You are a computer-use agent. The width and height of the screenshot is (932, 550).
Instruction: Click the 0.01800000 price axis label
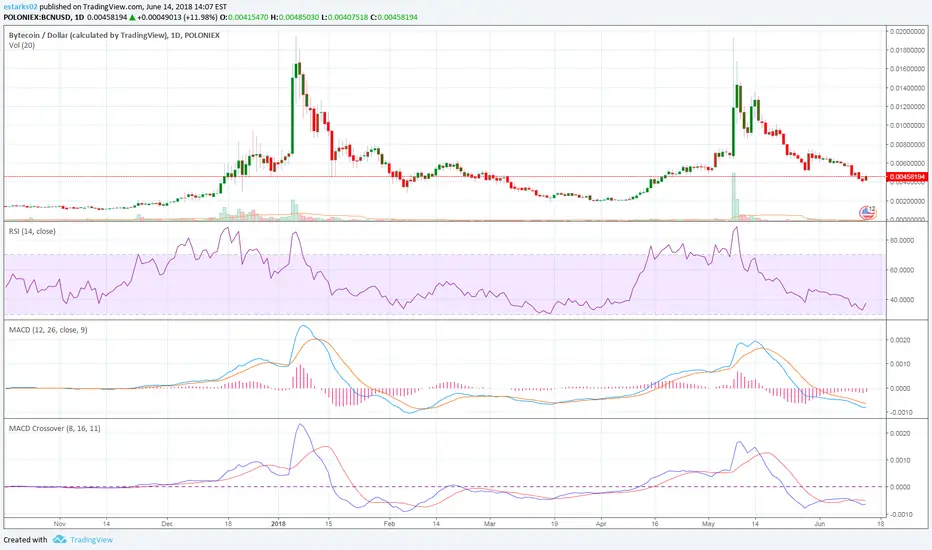click(x=907, y=51)
